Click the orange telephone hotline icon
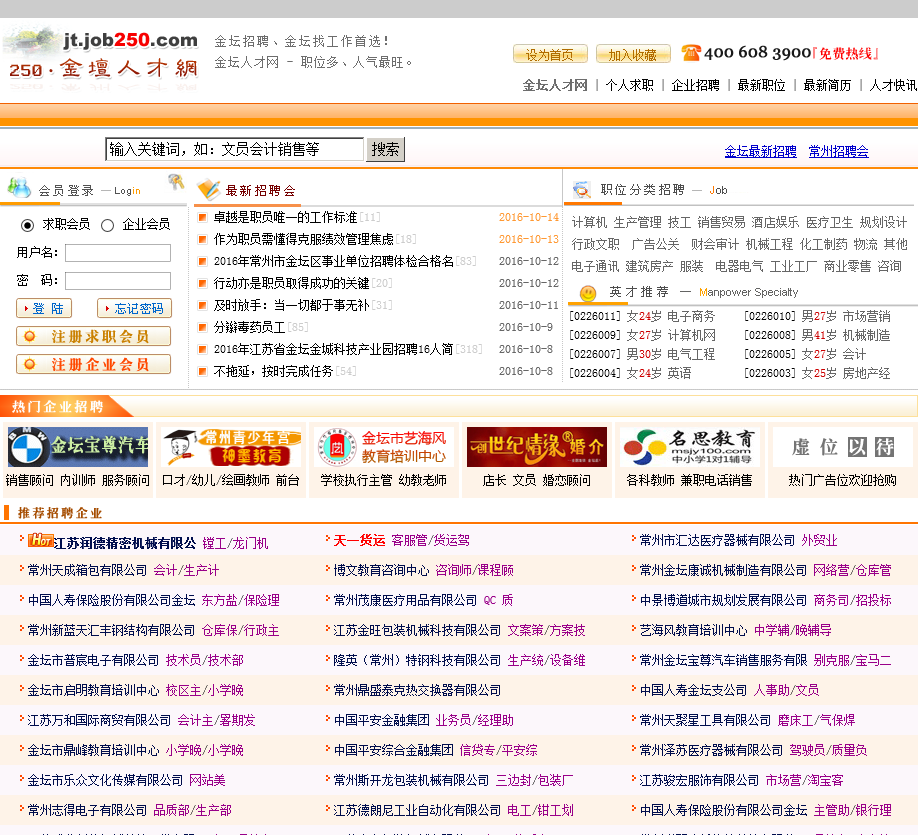The width and height of the screenshot is (918, 835). (691, 53)
